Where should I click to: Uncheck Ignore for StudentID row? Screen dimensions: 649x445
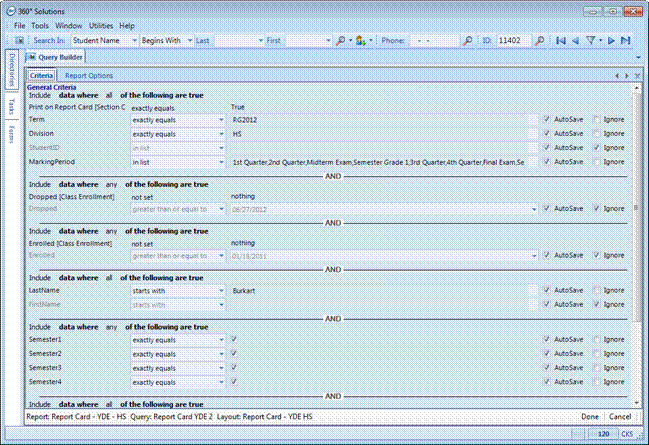pyautogui.click(x=596, y=148)
